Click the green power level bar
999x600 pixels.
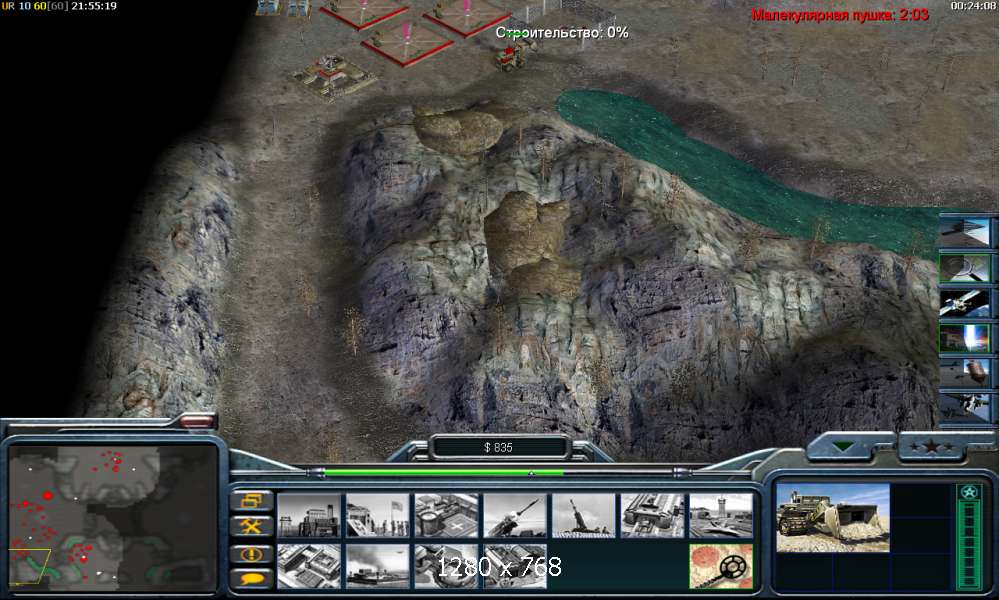[444, 473]
